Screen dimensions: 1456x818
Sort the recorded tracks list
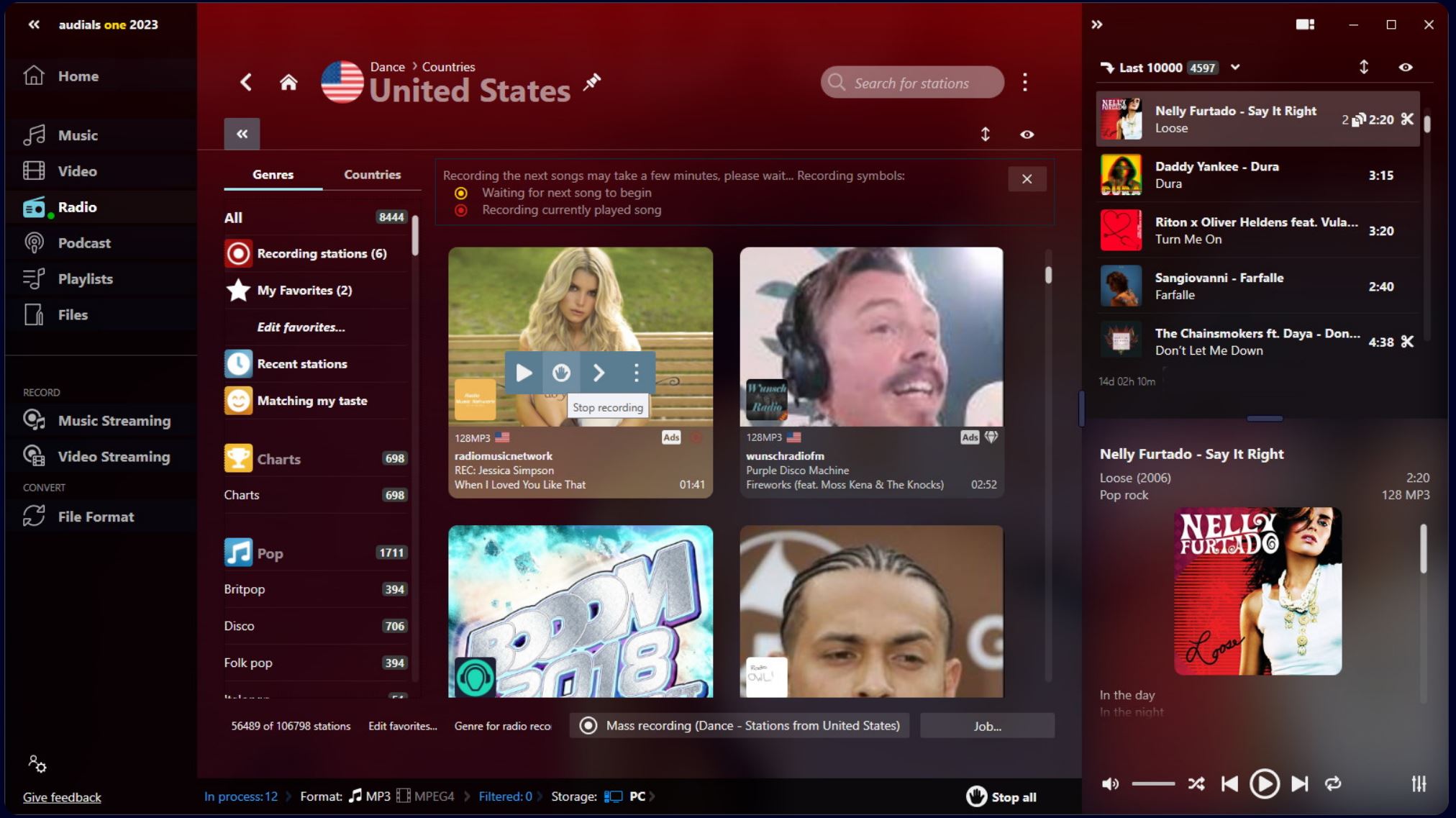coord(1363,67)
